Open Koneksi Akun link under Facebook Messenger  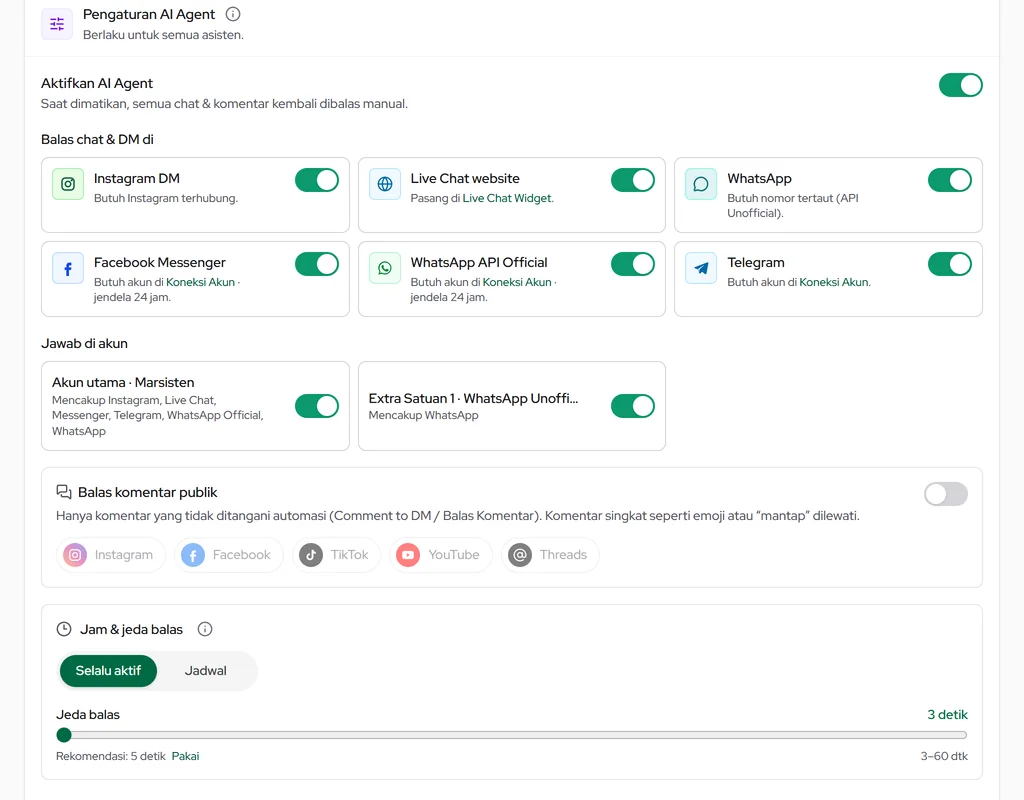click(x=200, y=282)
